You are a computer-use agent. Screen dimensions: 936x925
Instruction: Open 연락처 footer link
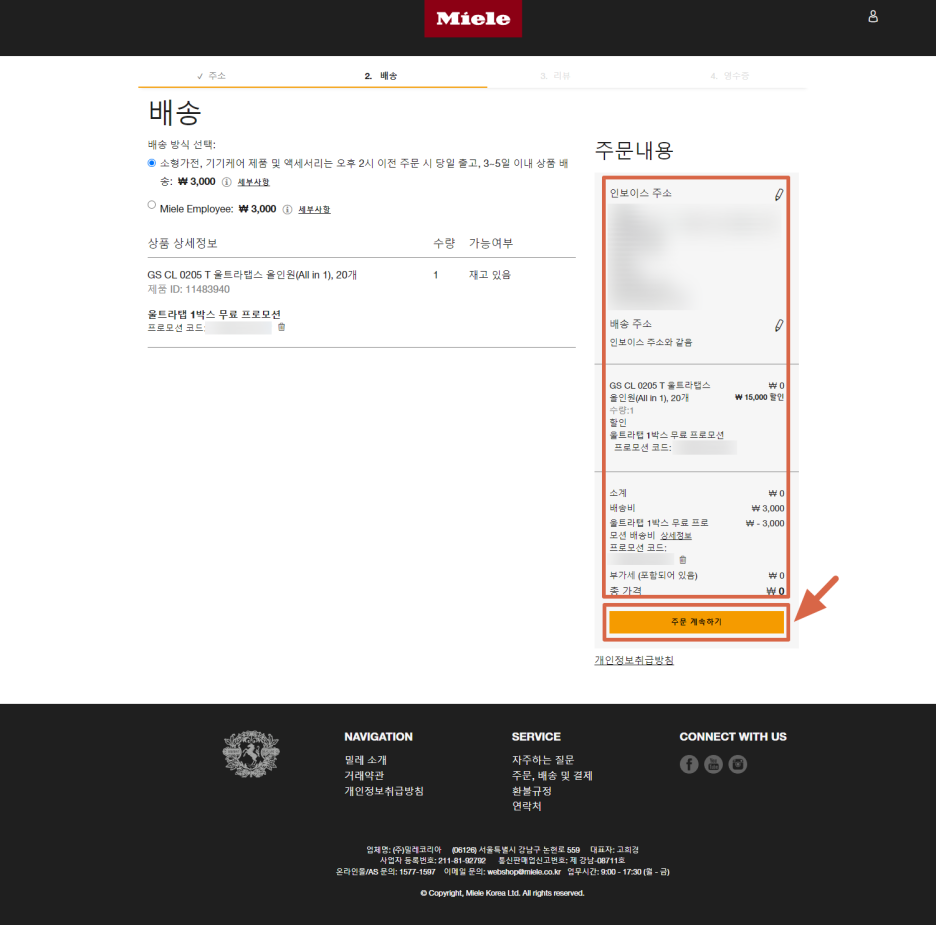[x=526, y=806]
